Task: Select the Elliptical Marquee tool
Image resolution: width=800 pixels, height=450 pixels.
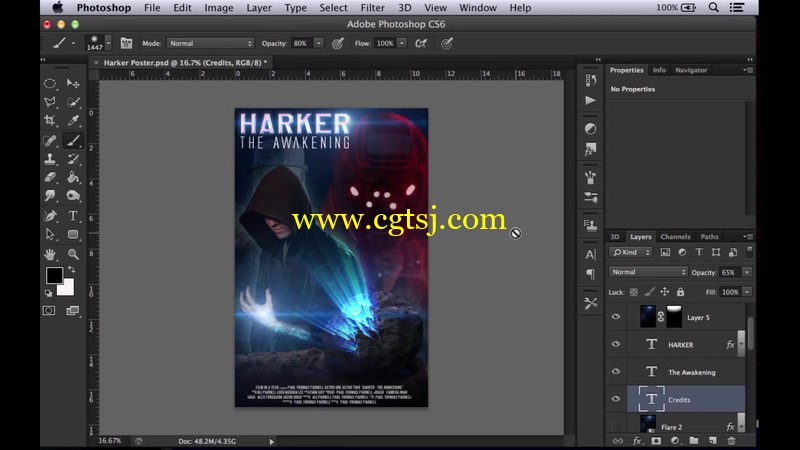Action: (x=50, y=83)
